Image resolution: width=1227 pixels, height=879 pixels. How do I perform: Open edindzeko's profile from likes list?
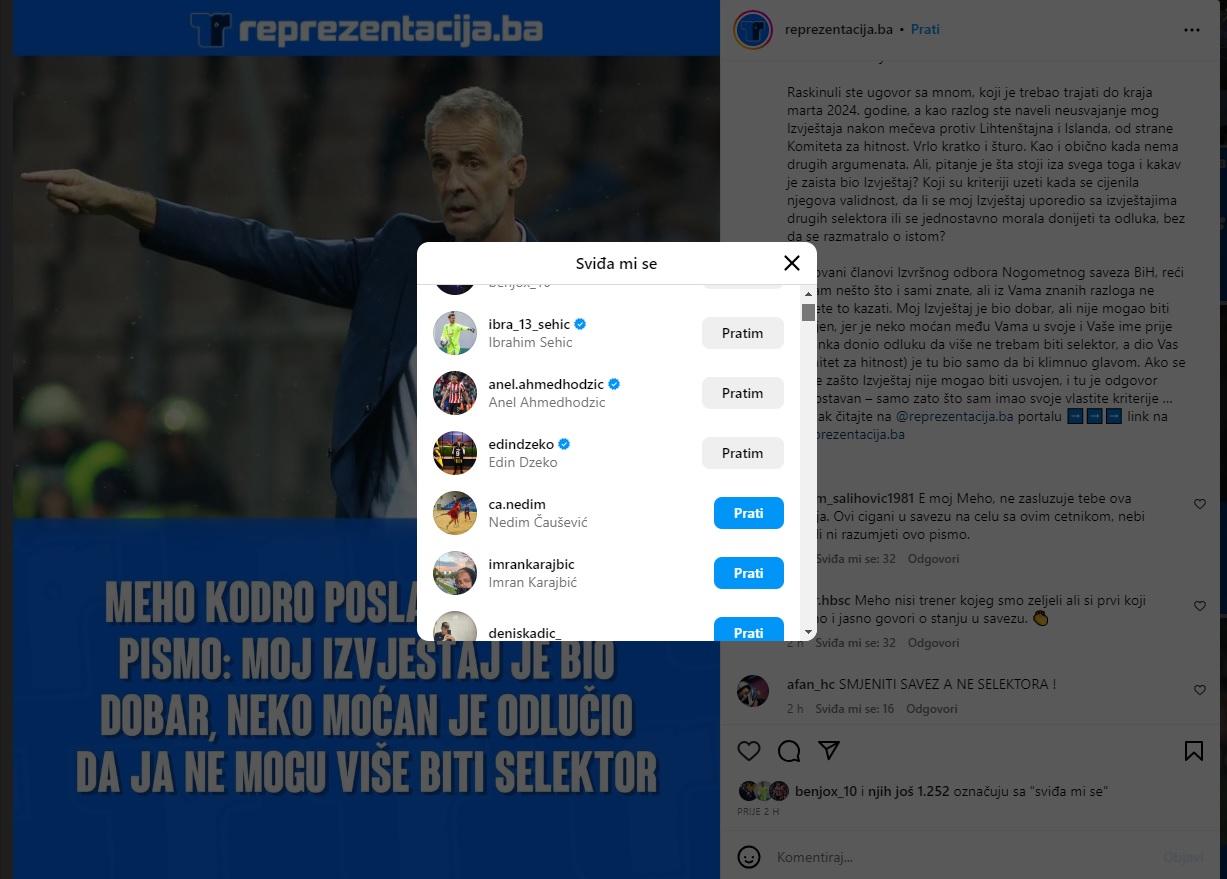(x=523, y=443)
